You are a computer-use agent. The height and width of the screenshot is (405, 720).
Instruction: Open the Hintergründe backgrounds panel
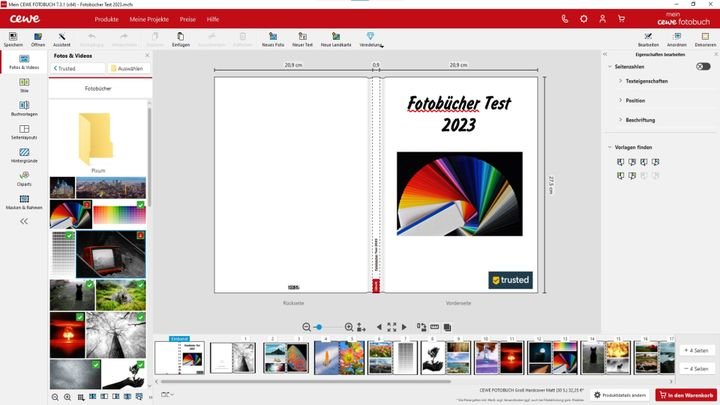pos(23,156)
